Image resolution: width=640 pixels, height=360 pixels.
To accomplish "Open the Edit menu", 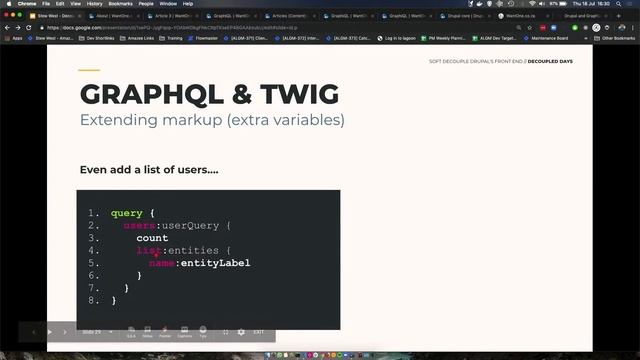I will coord(60,4).
